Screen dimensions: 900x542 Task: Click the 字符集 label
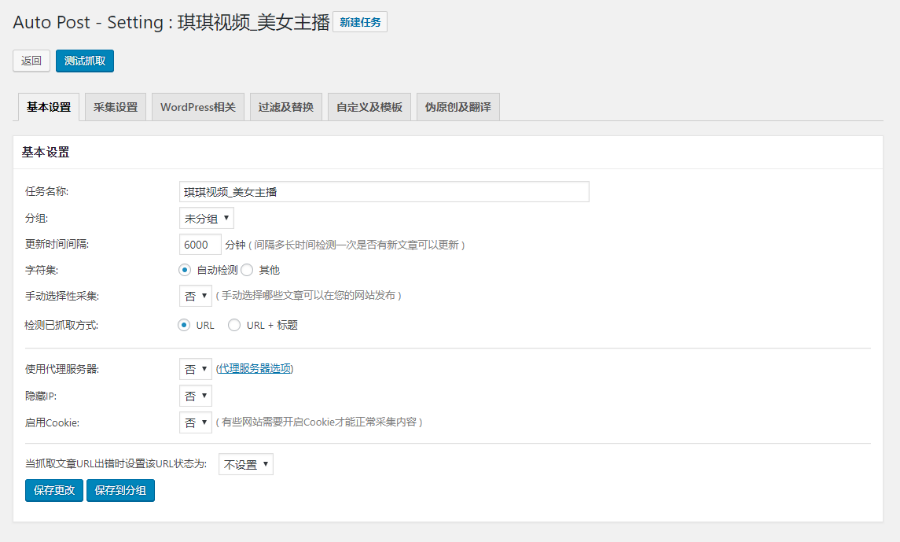tap(41, 270)
